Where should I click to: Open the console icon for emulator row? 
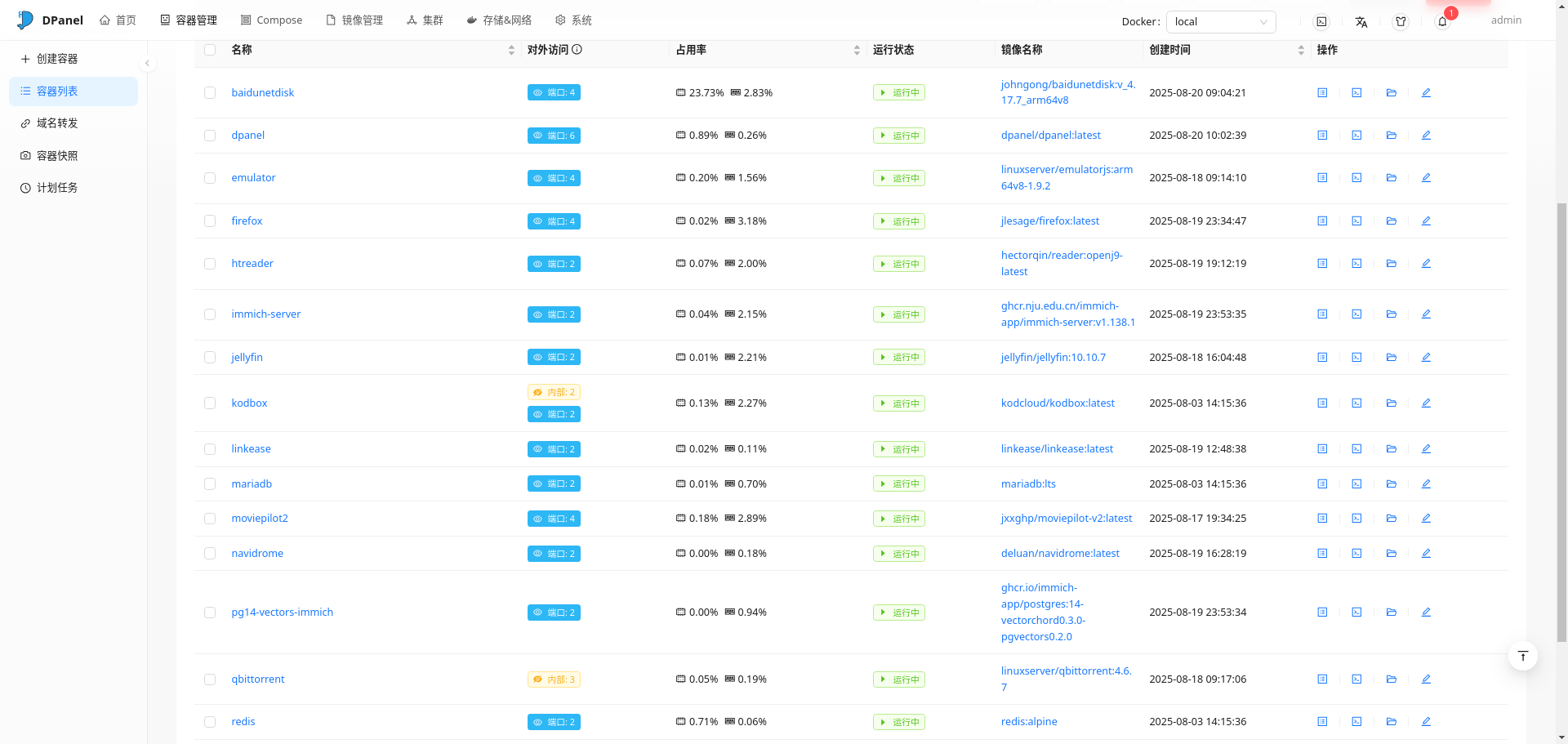coord(1356,178)
